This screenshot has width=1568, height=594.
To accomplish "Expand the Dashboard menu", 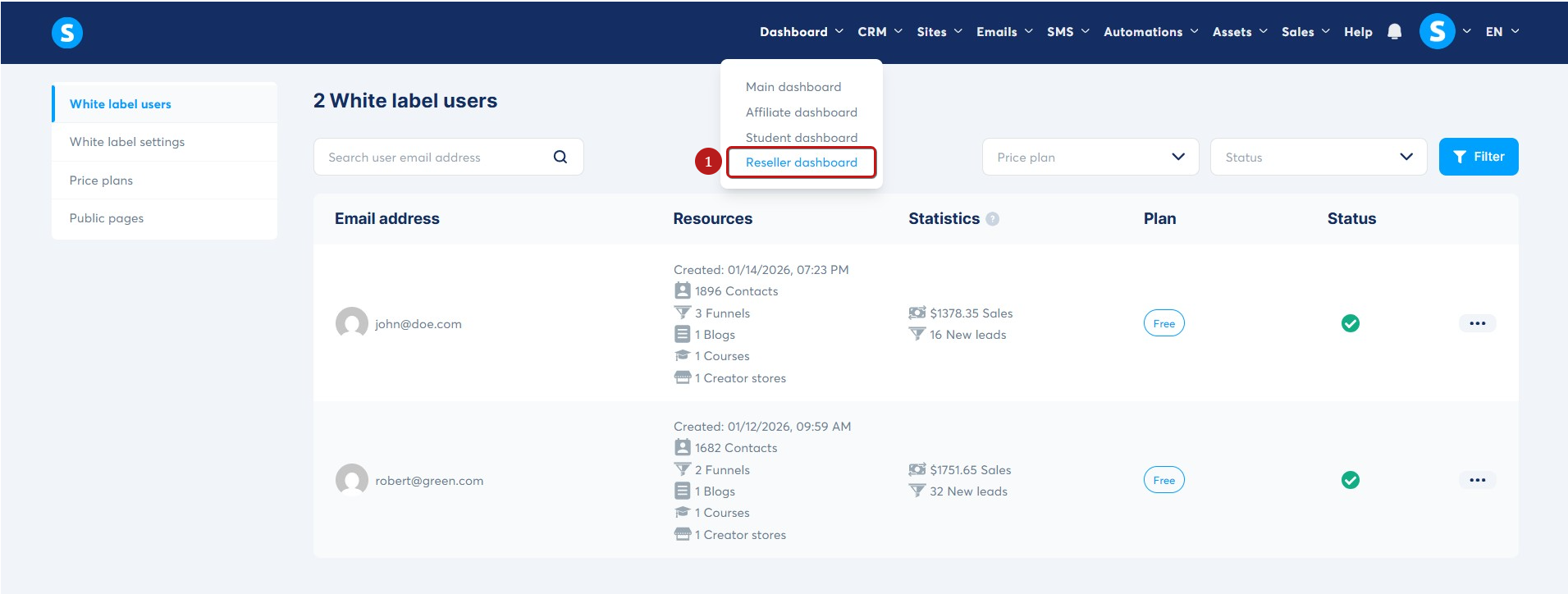I will [802, 32].
